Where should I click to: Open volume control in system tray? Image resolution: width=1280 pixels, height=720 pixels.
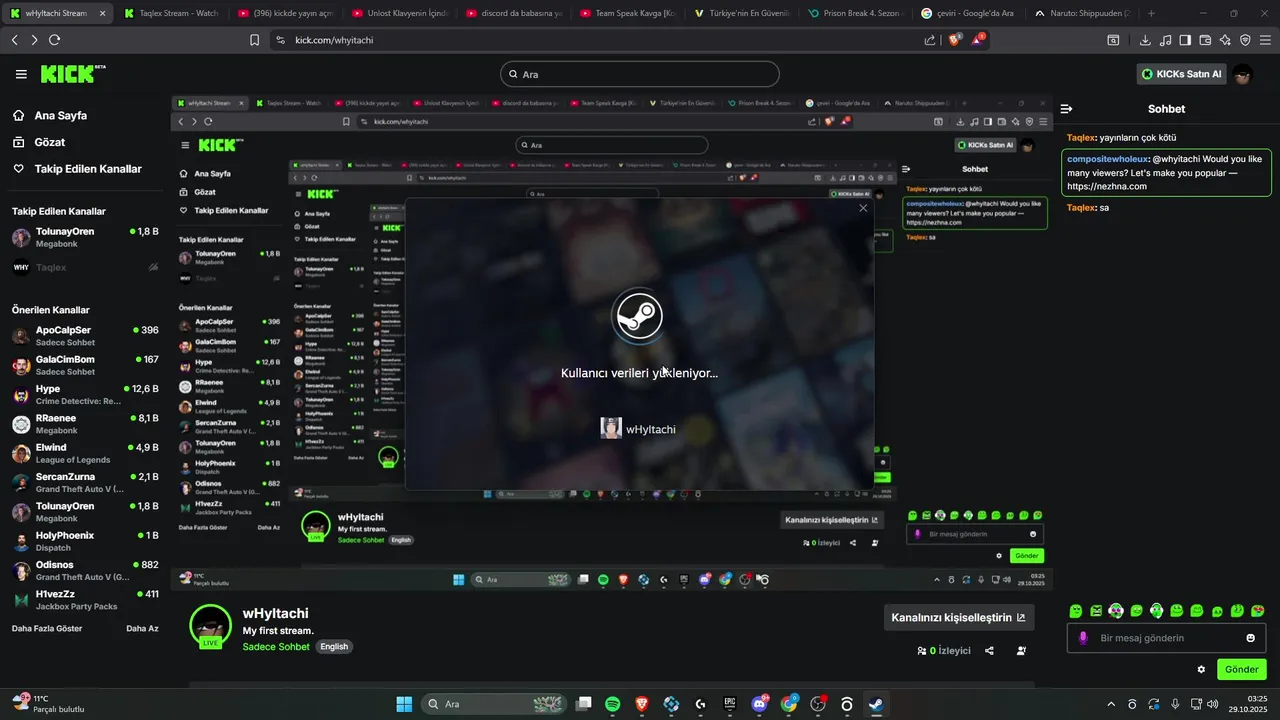click(1212, 704)
